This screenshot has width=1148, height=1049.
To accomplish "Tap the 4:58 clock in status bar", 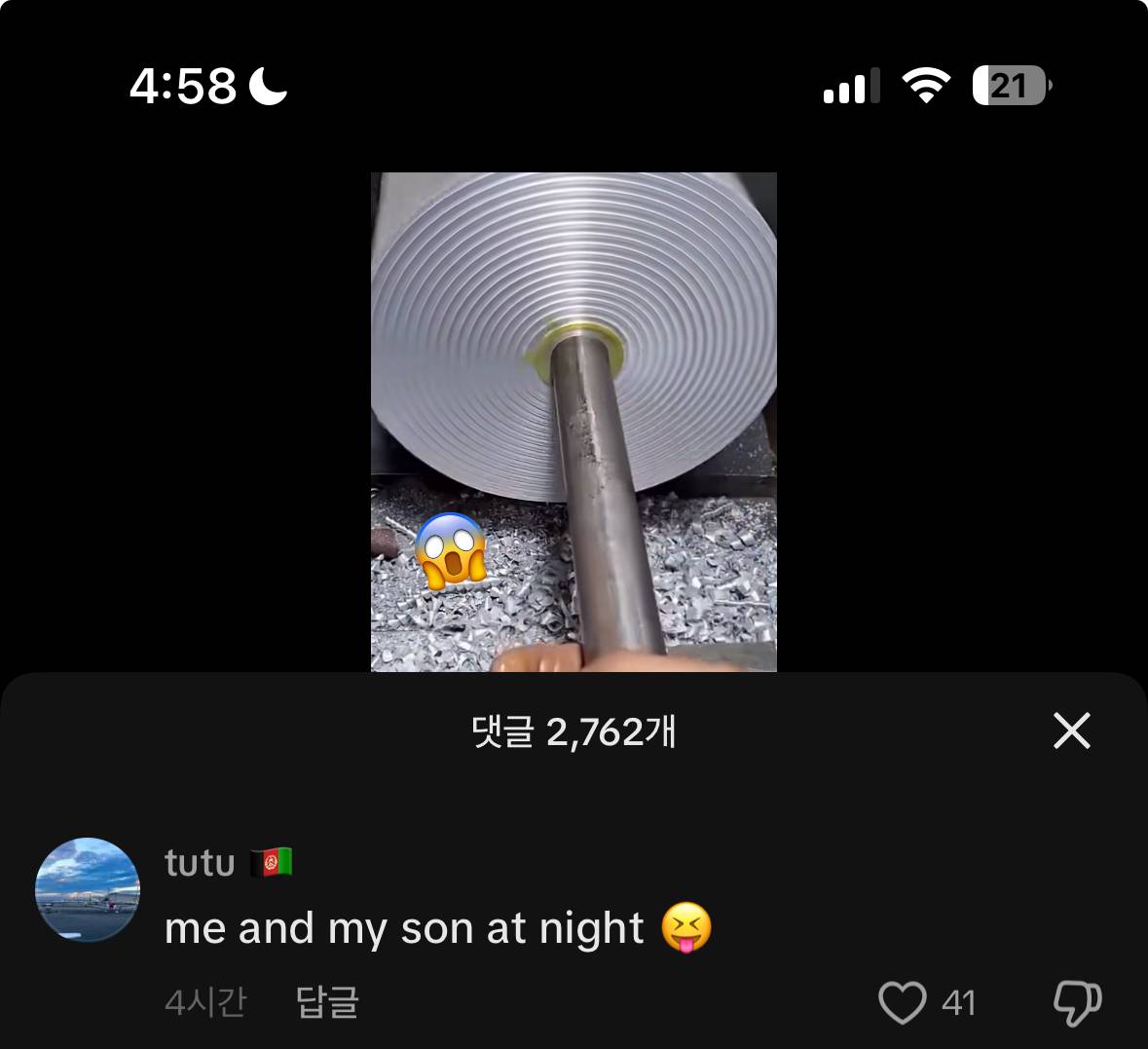I will point(183,86).
